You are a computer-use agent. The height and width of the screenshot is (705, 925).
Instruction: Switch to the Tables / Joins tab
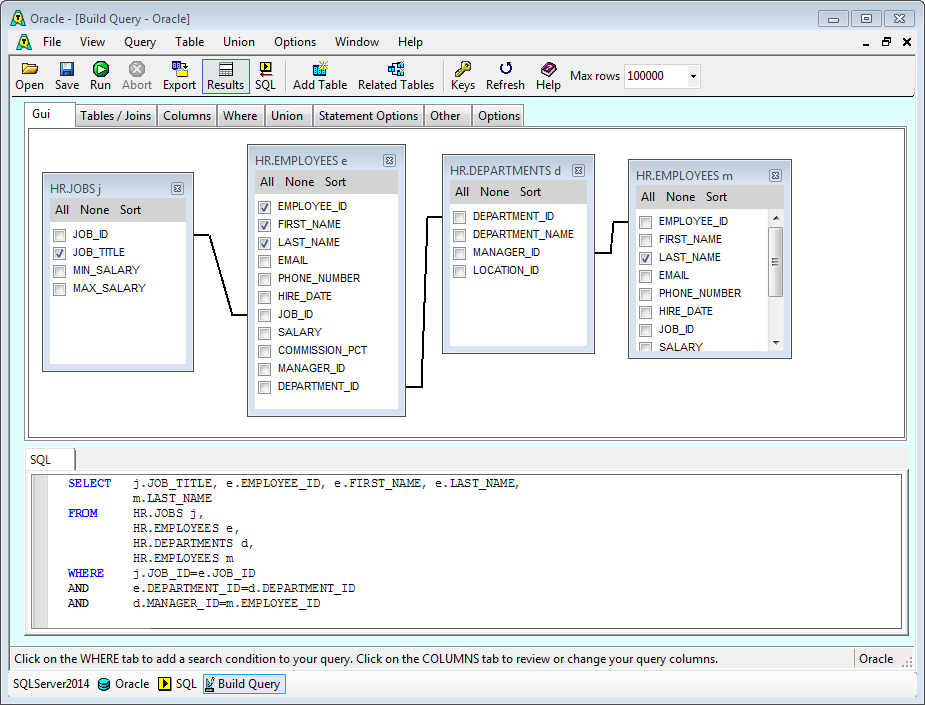116,116
